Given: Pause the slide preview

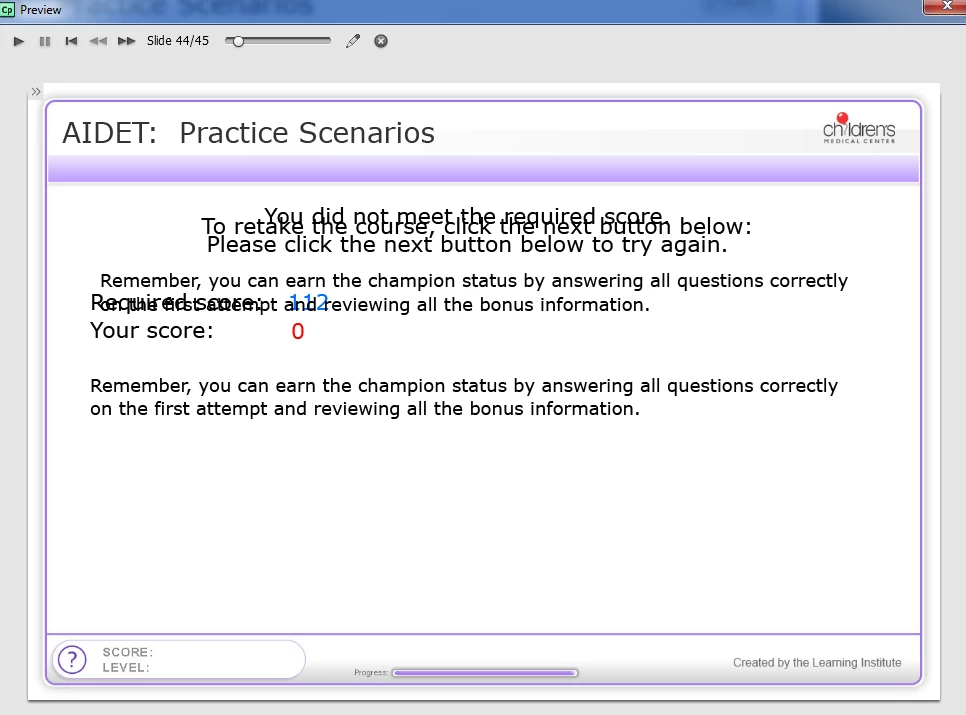Looking at the screenshot, I should pyautogui.click(x=45, y=41).
